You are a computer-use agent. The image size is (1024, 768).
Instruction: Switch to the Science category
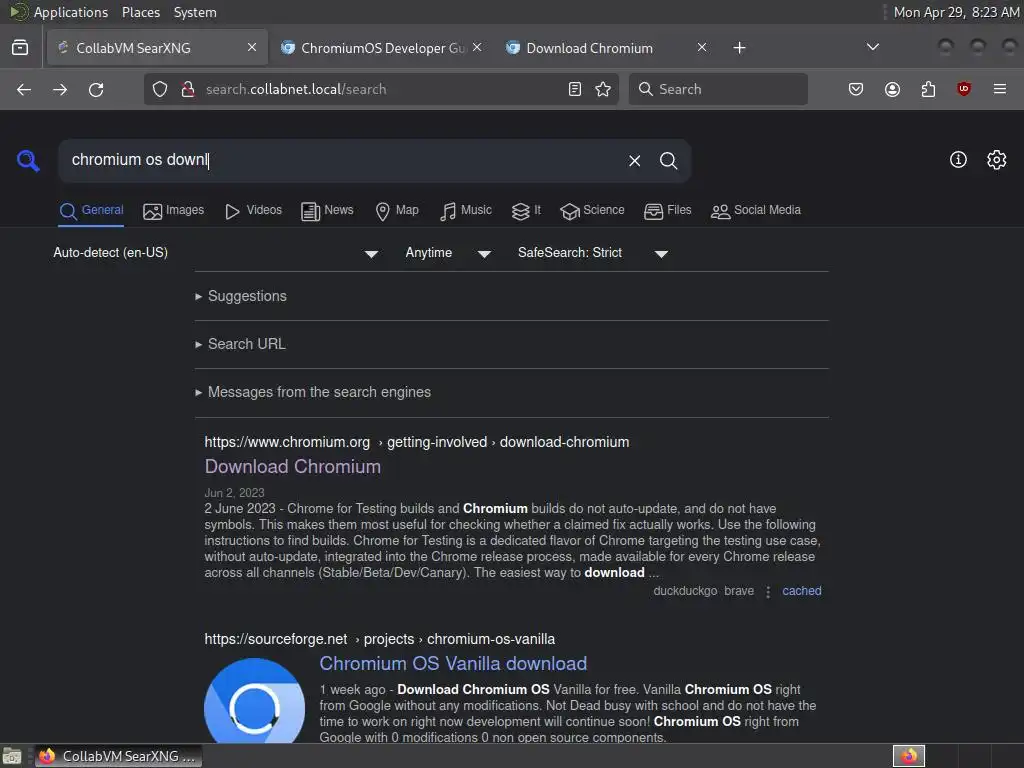point(592,210)
